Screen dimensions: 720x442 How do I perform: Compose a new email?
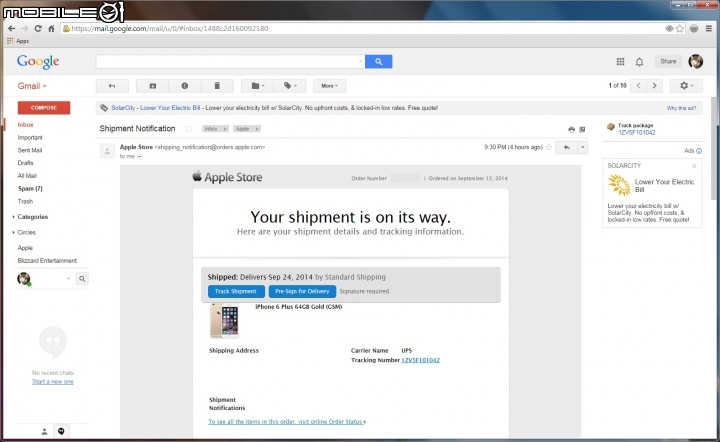tap(44, 108)
